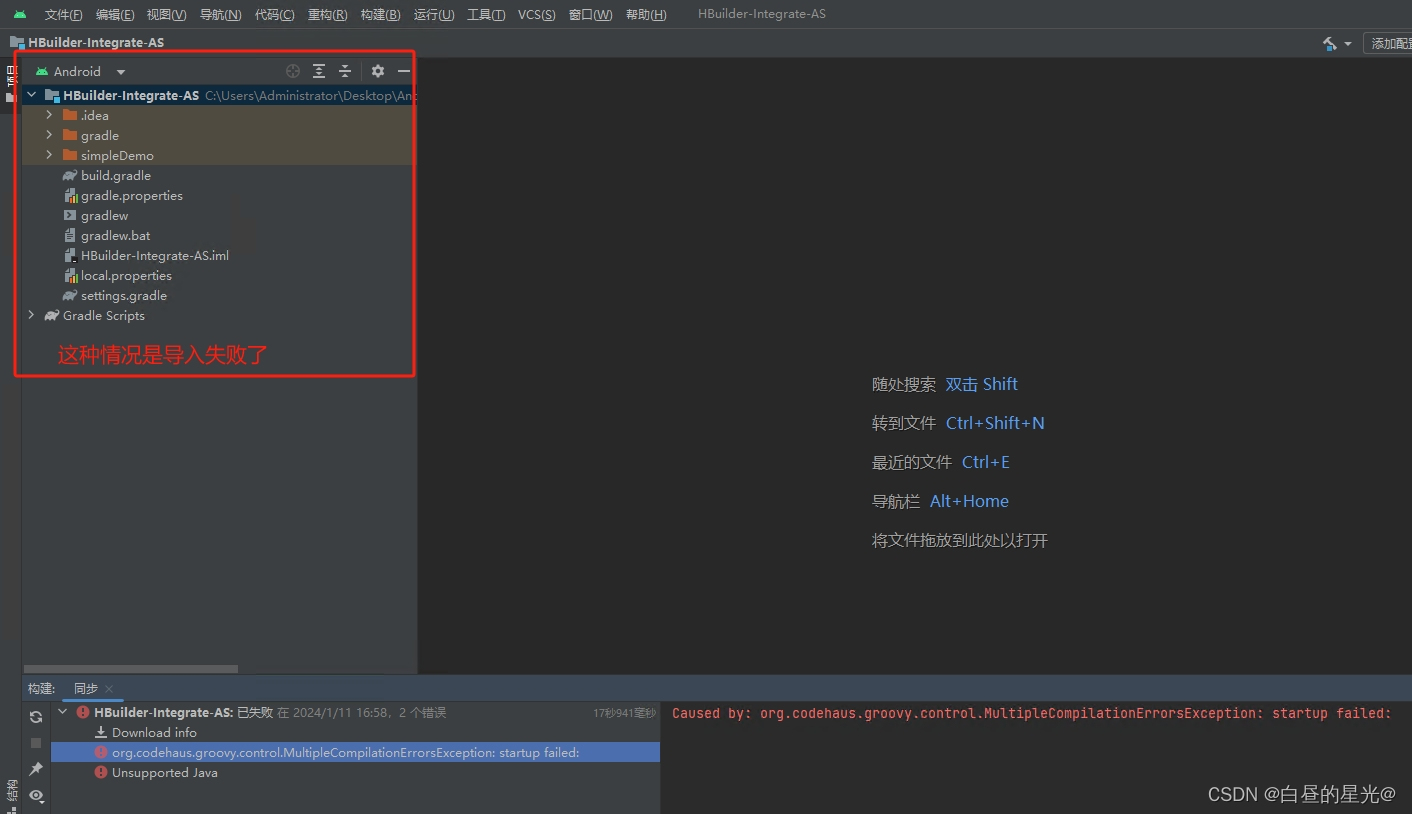Open the 文件(F) menu
The image size is (1412, 814).
pos(63,14)
